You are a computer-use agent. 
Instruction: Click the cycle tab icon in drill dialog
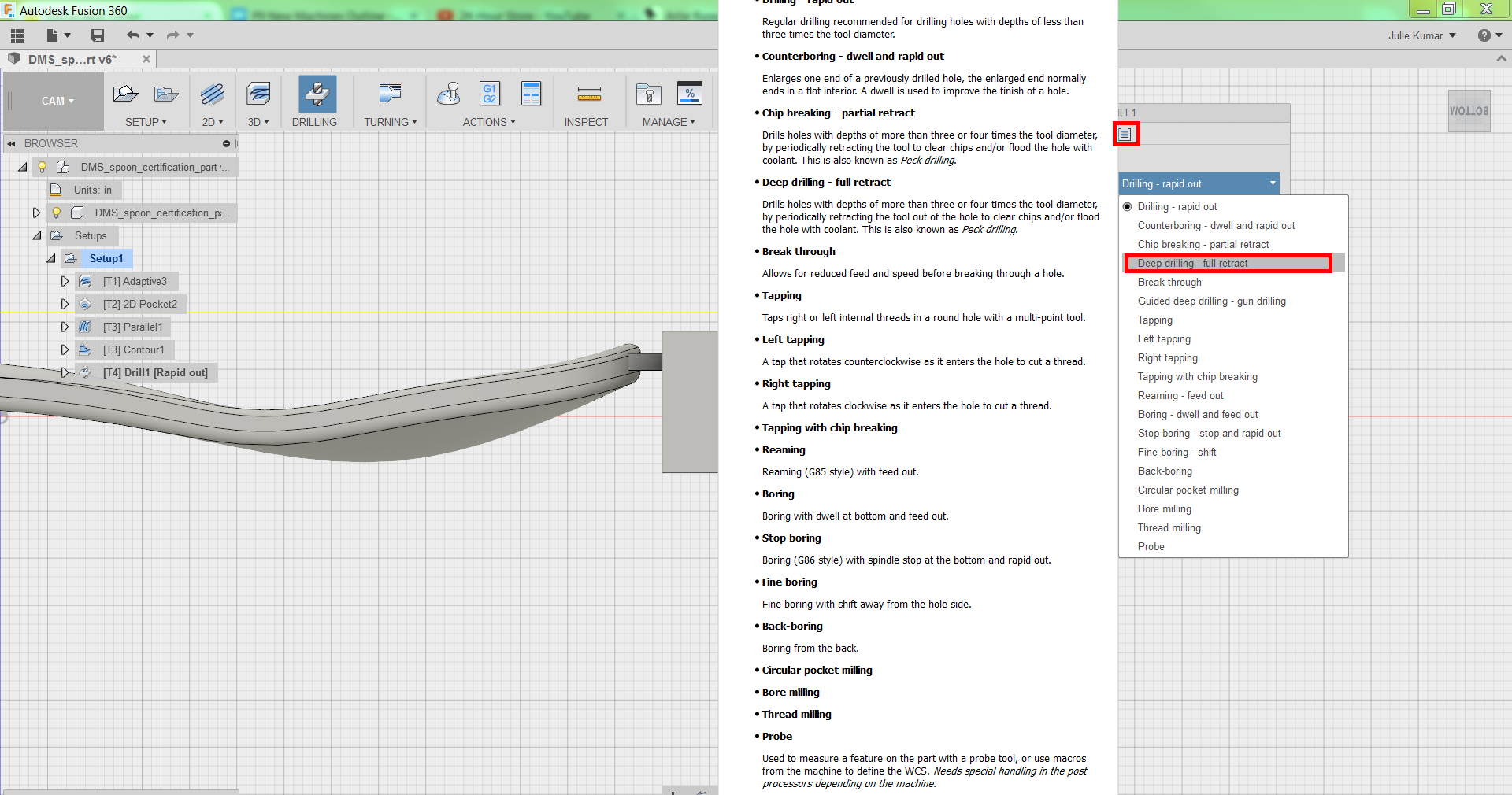pos(1125,135)
